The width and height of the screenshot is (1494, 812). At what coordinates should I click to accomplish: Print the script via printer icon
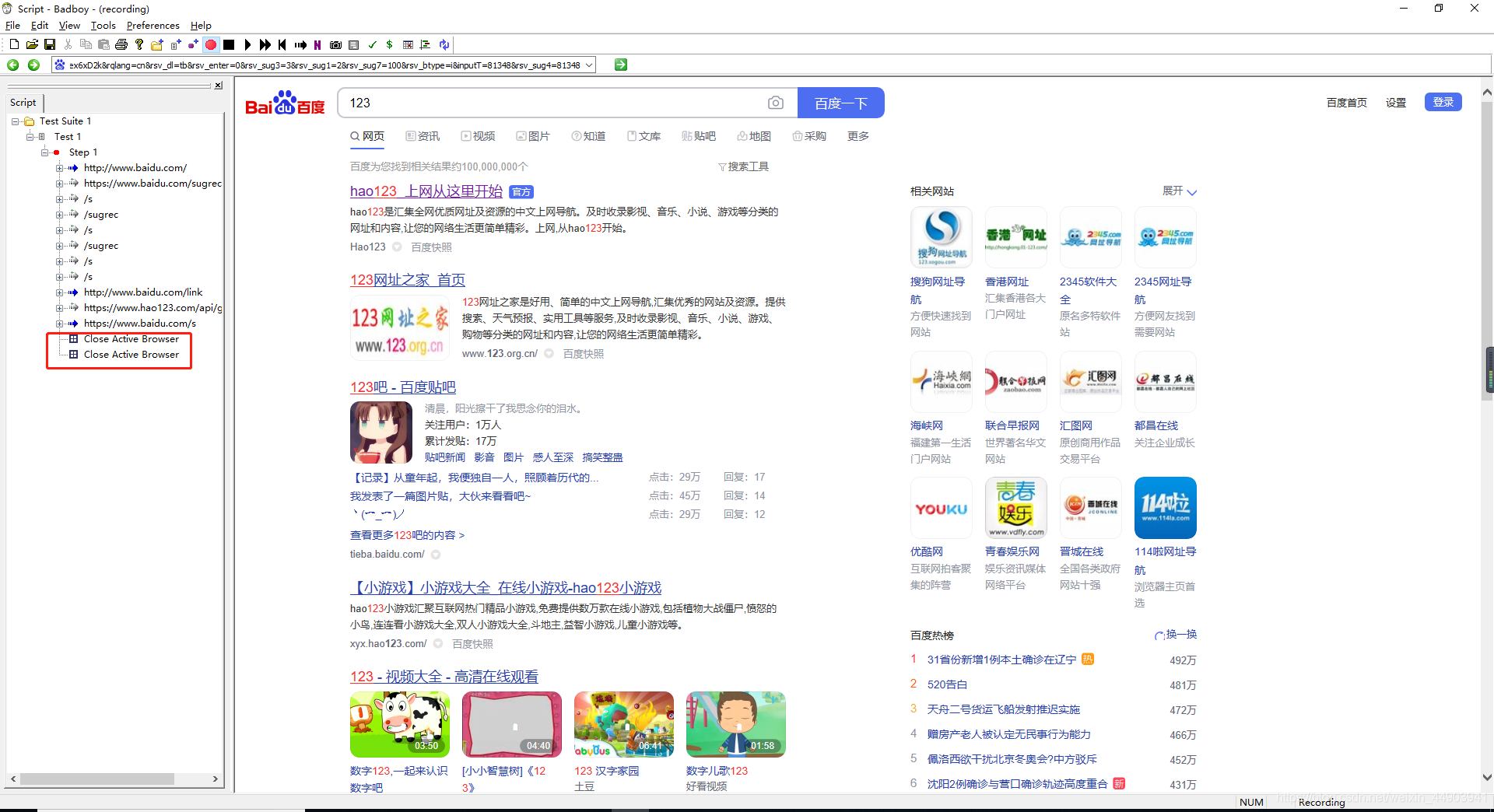pos(121,44)
